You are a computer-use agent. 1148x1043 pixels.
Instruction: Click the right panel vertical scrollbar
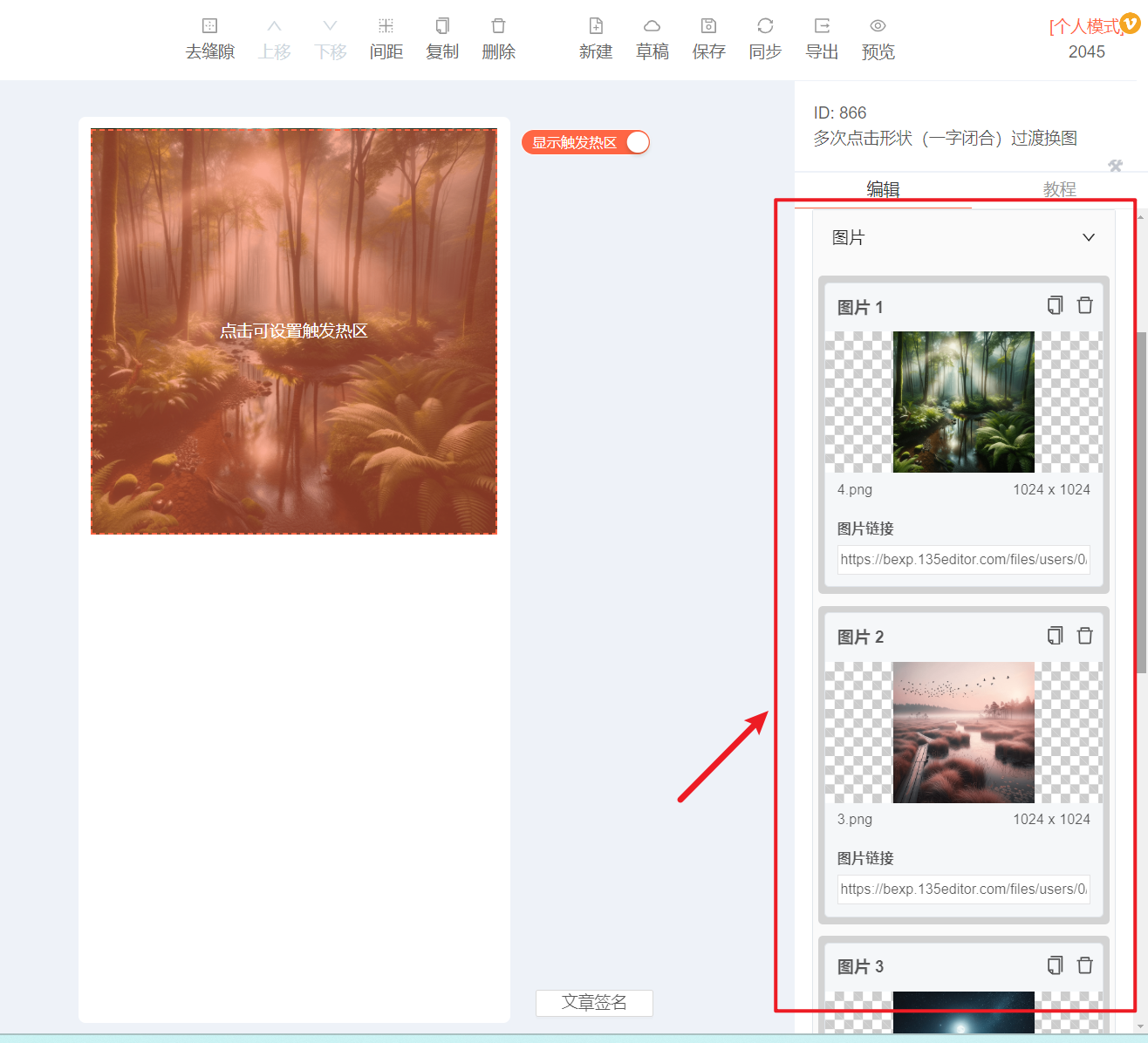(1142, 501)
